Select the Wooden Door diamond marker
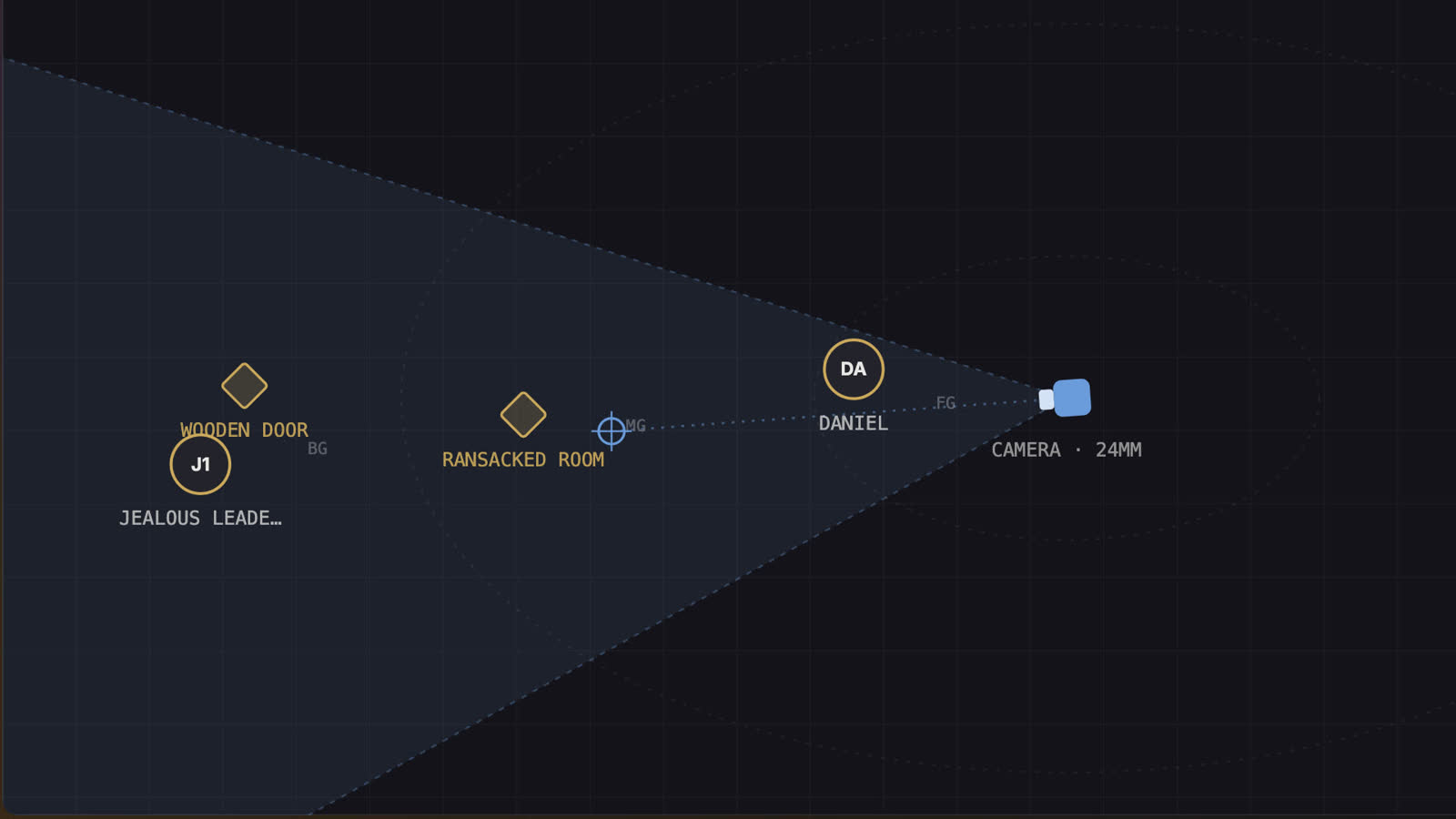 pos(244,386)
